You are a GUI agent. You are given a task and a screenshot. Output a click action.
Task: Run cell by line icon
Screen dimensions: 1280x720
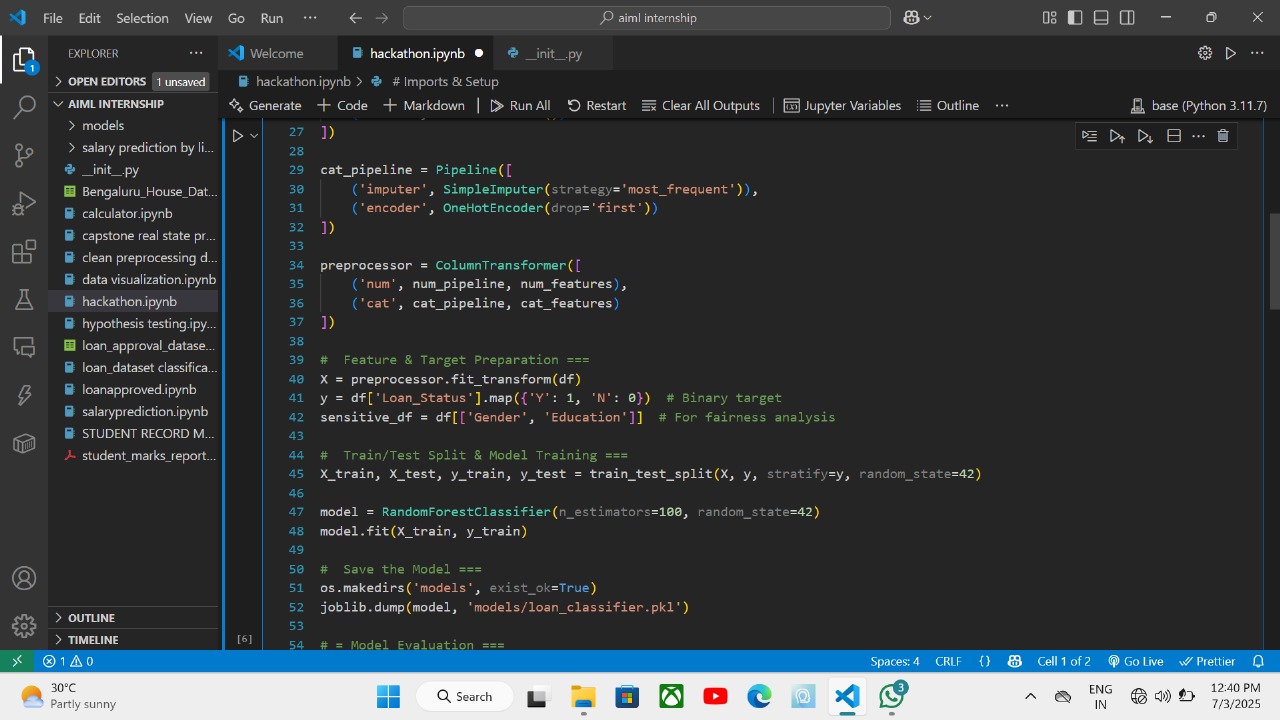(x=1090, y=136)
